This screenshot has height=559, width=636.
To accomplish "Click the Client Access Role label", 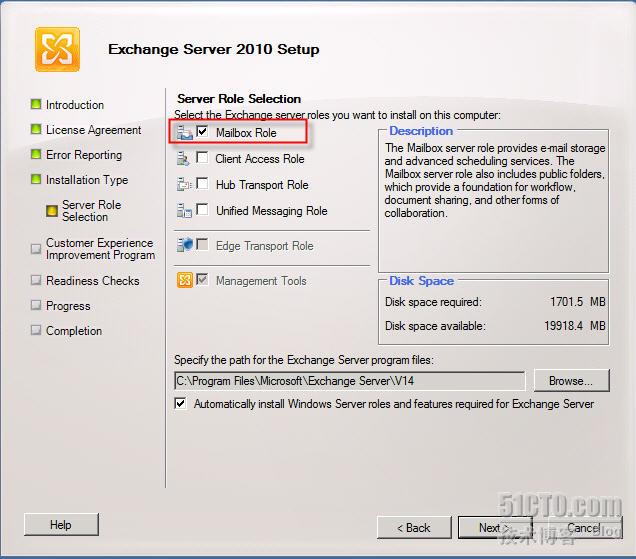I will point(260,159).
